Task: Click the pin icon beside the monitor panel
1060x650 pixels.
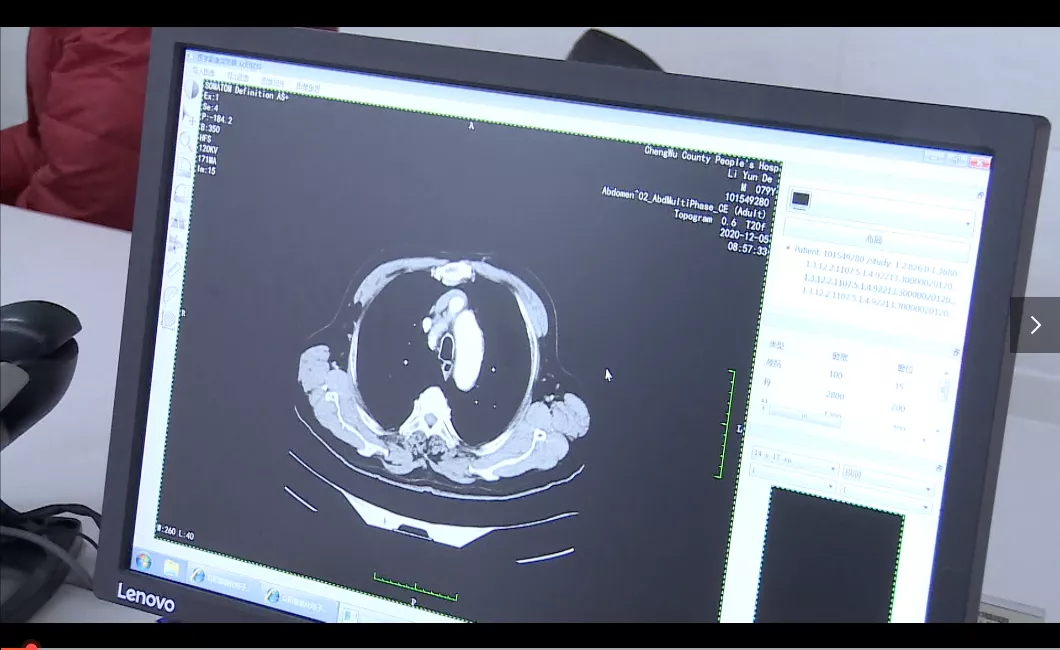Action: tap(980, 195)
